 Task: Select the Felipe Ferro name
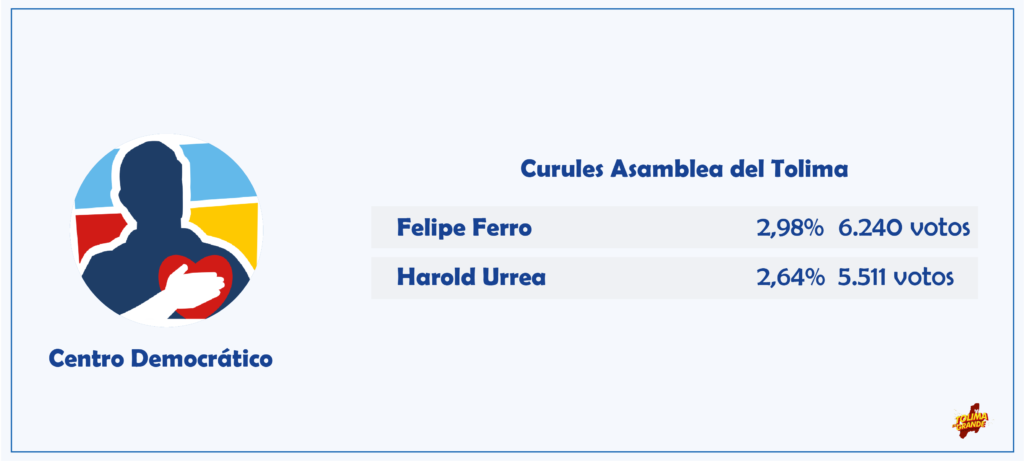(x=464, y=229)
